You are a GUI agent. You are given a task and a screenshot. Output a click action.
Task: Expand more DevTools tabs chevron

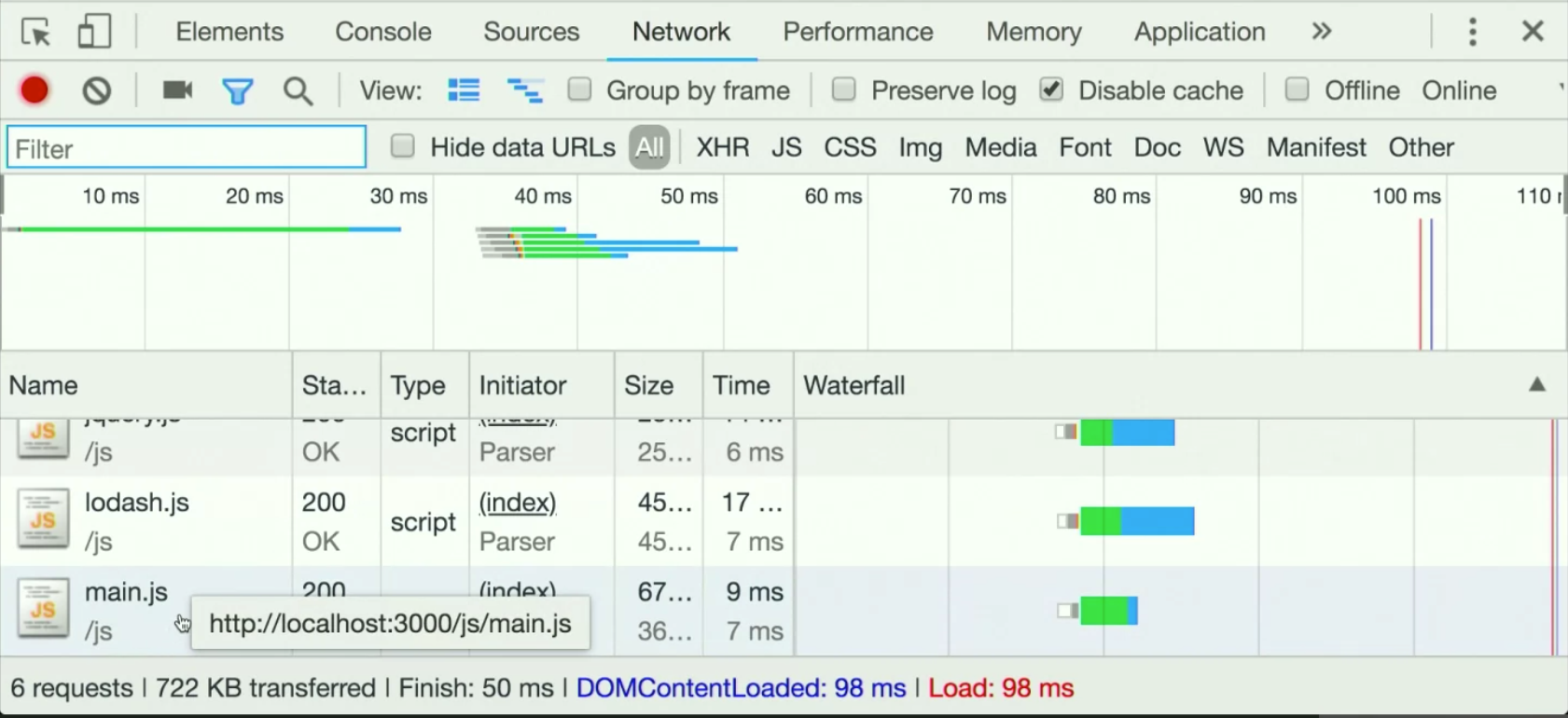(x=1321, y=32)
